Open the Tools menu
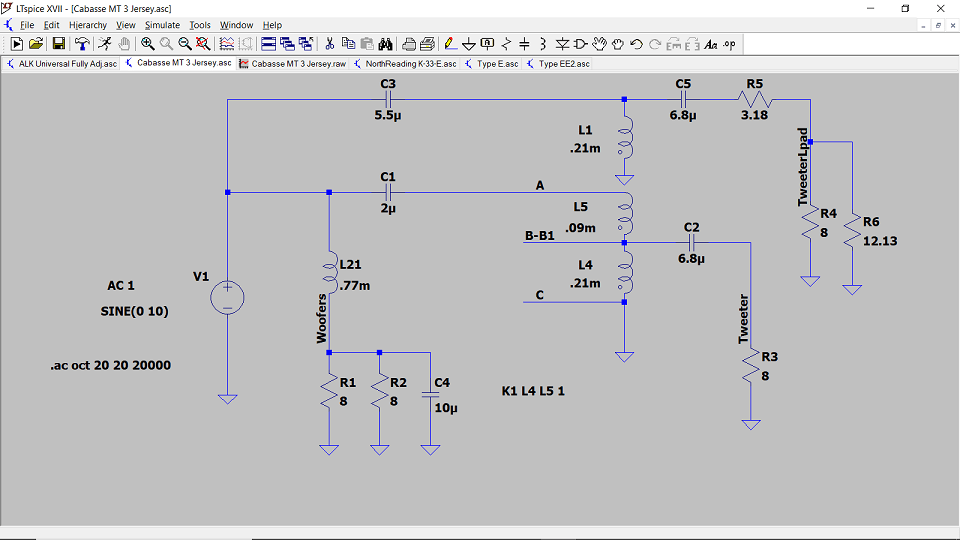The height and width of the screenshot is (540, 960). [x=200, y=25]
